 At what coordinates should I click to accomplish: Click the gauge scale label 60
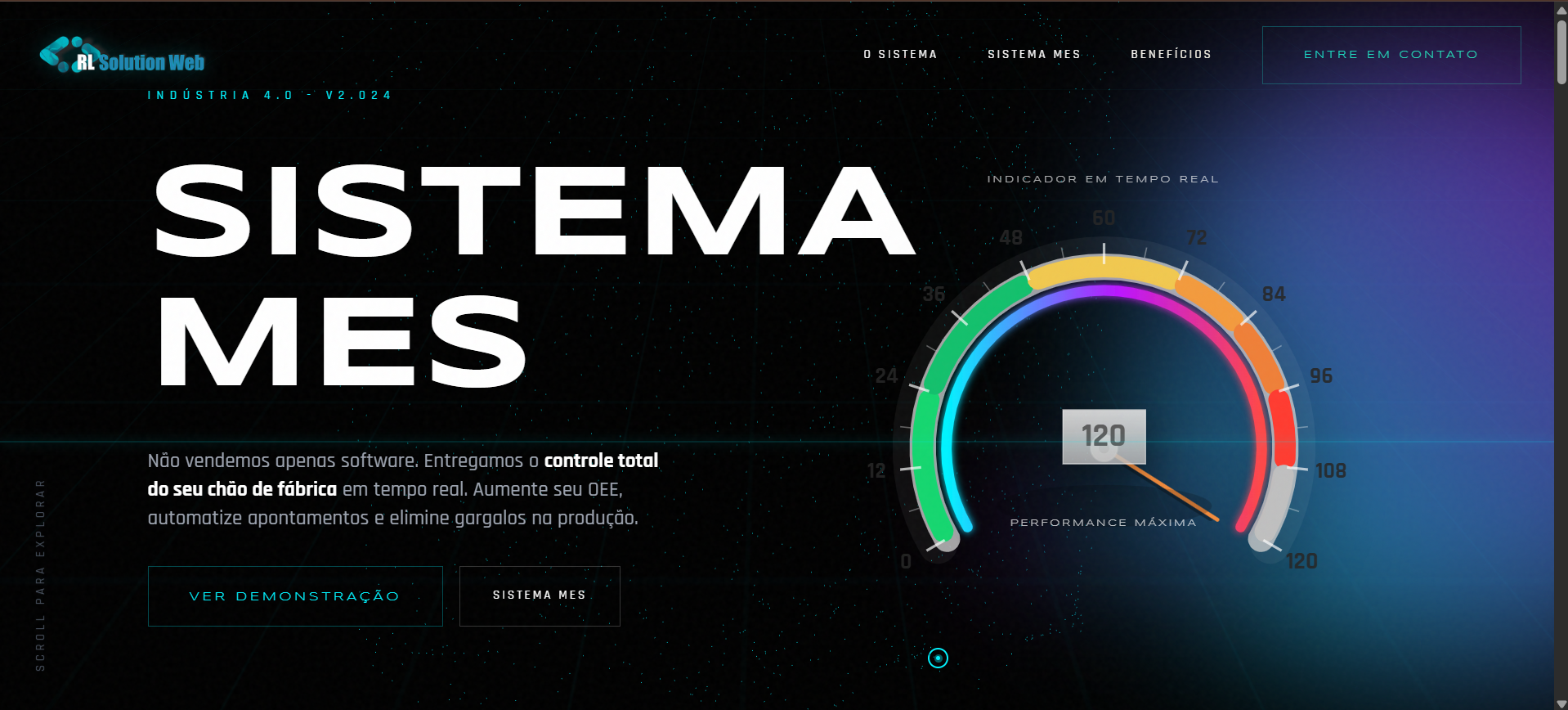pos(1104,218)
